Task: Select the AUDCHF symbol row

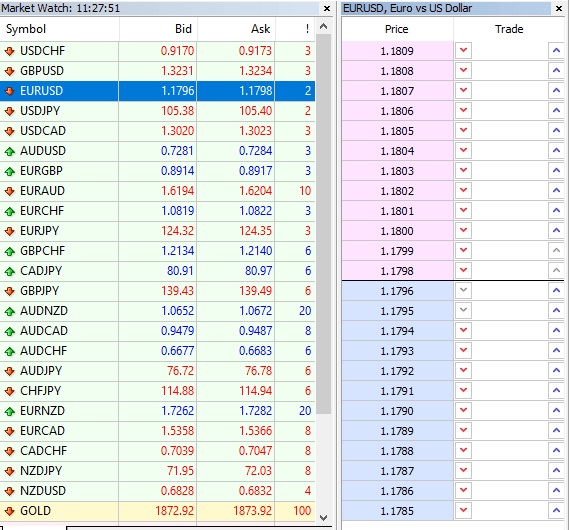Action: pyautogui.click(x=157, y=351)
